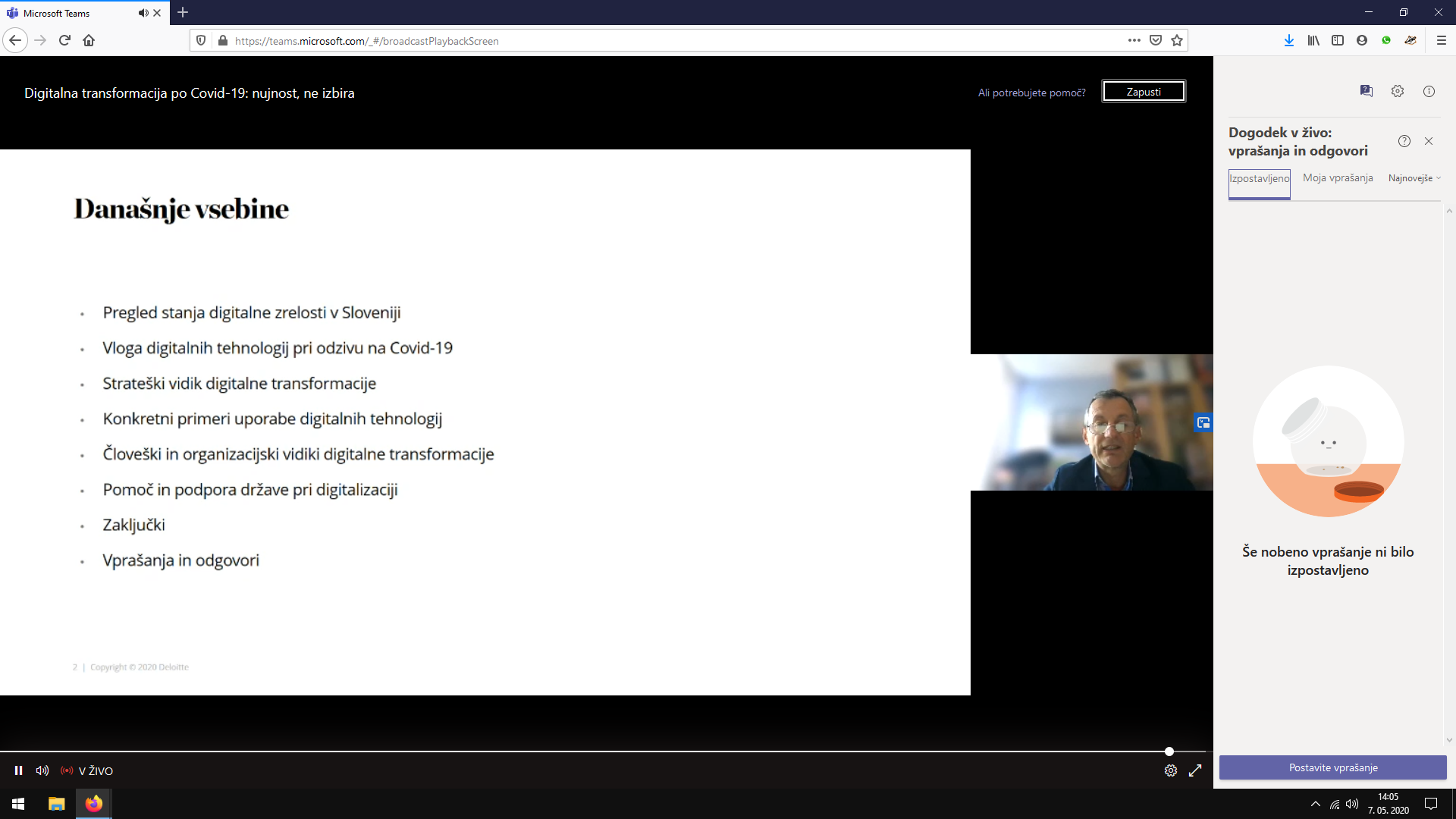
Task: Mute the video player volume
Action: 42,770
